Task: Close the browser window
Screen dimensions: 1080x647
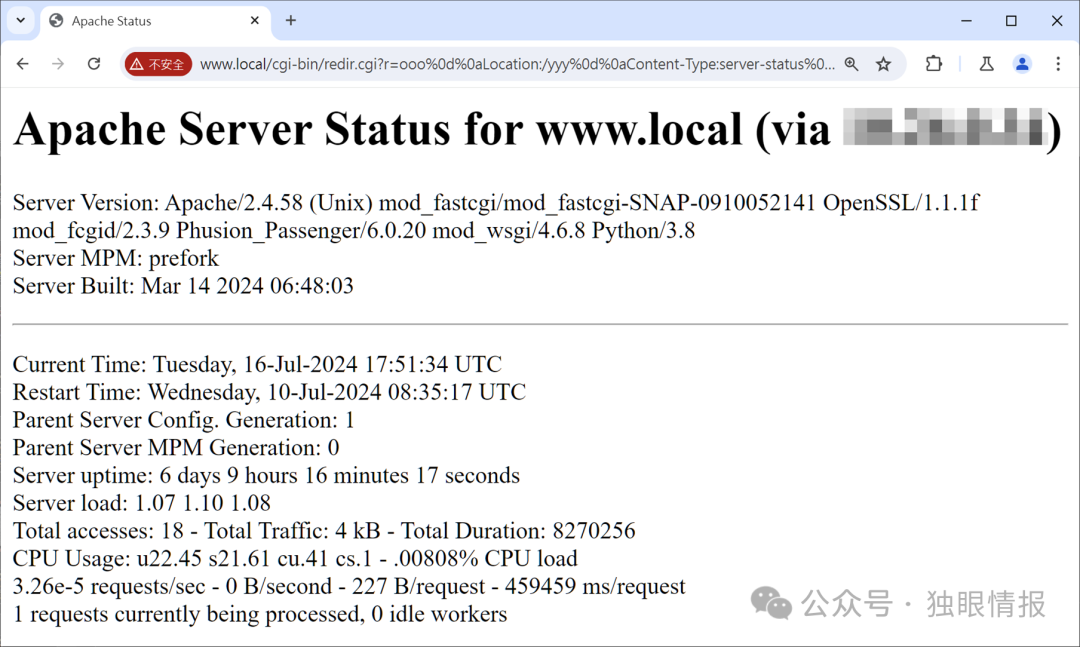Action: coord(1057,21)
